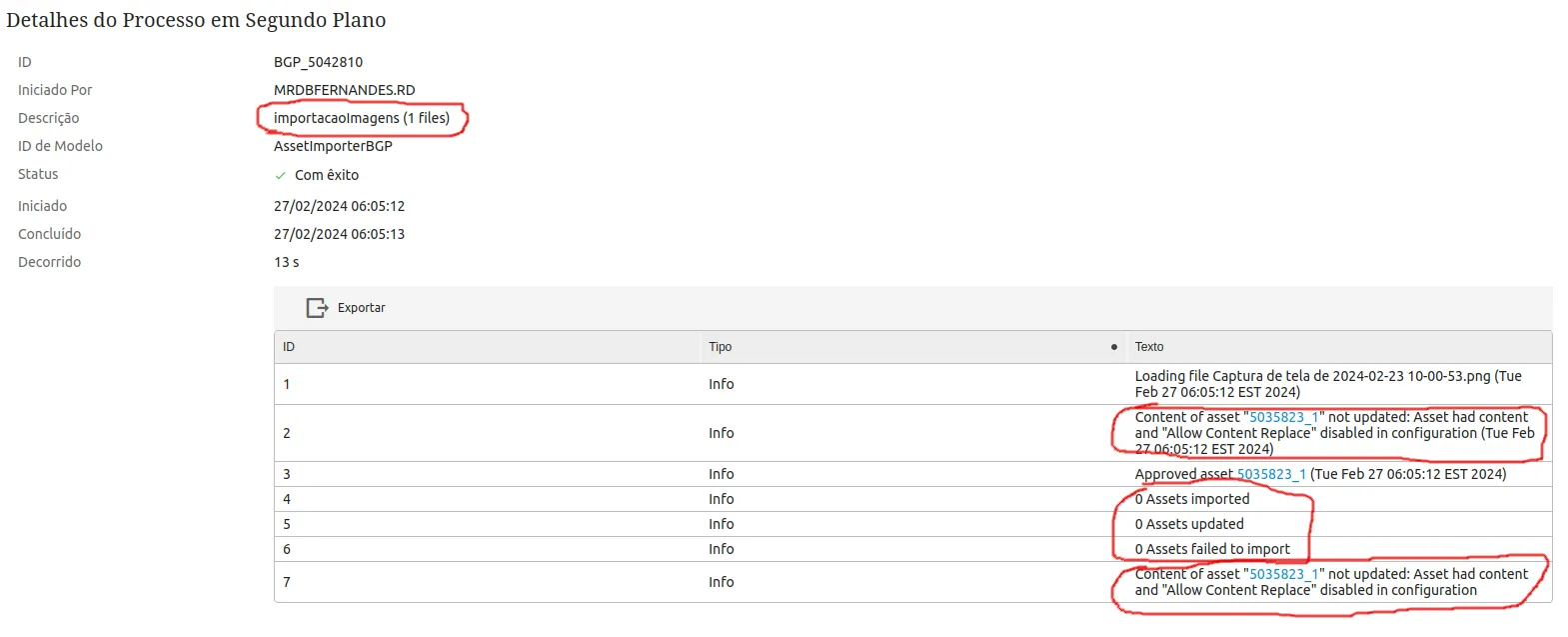This screenshot has width=1568, height=637.
Task: Select the '0 Assets updated' row
Action: click(x=912, y=524)
